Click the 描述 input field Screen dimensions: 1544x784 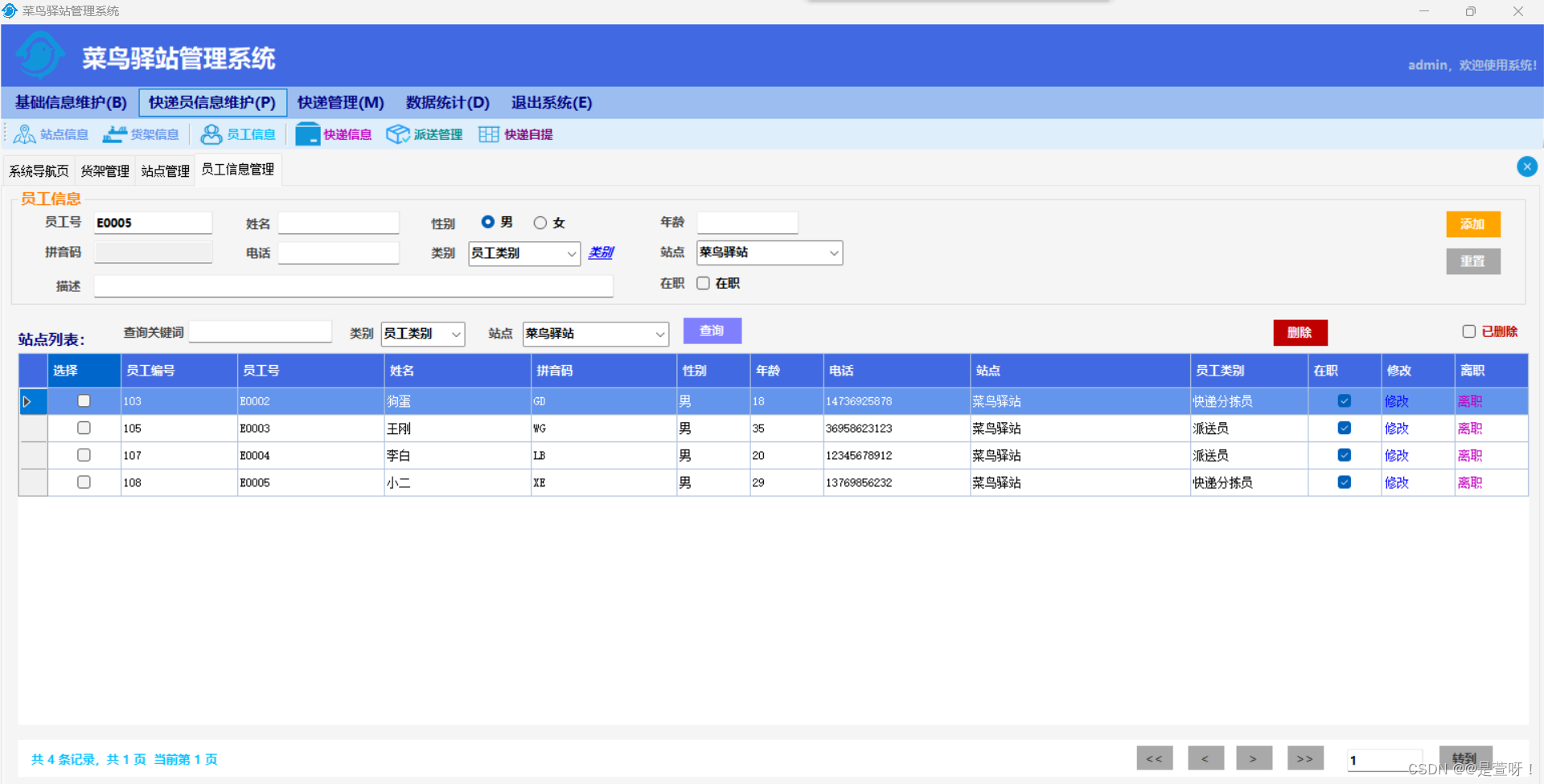tap(354, 285)
